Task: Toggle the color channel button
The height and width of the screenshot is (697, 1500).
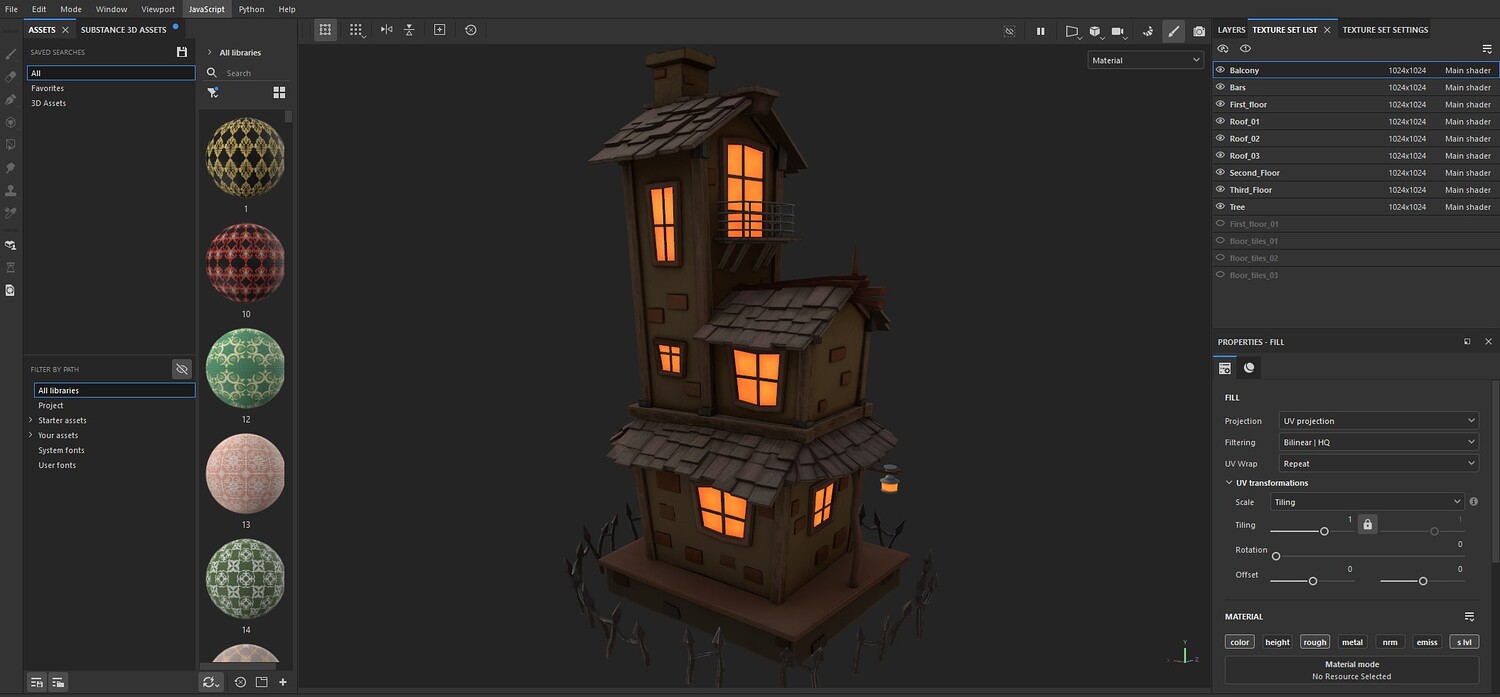Action: click(1239, 642)
